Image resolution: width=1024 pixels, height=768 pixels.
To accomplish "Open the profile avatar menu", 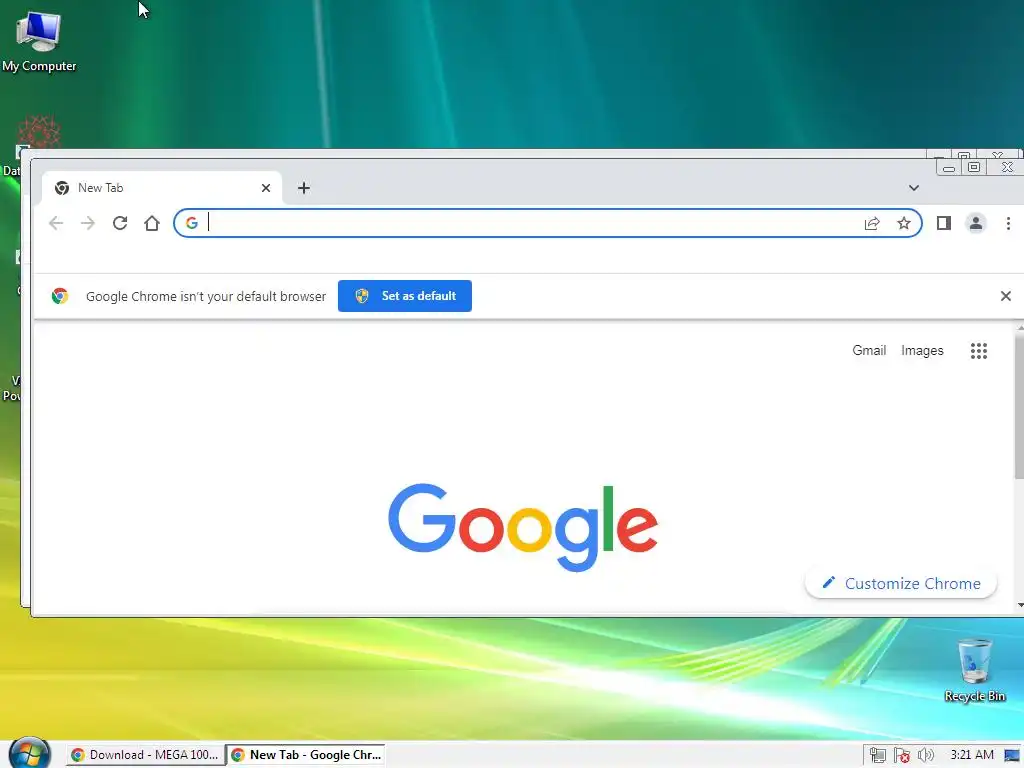I will tap(976, 223).
